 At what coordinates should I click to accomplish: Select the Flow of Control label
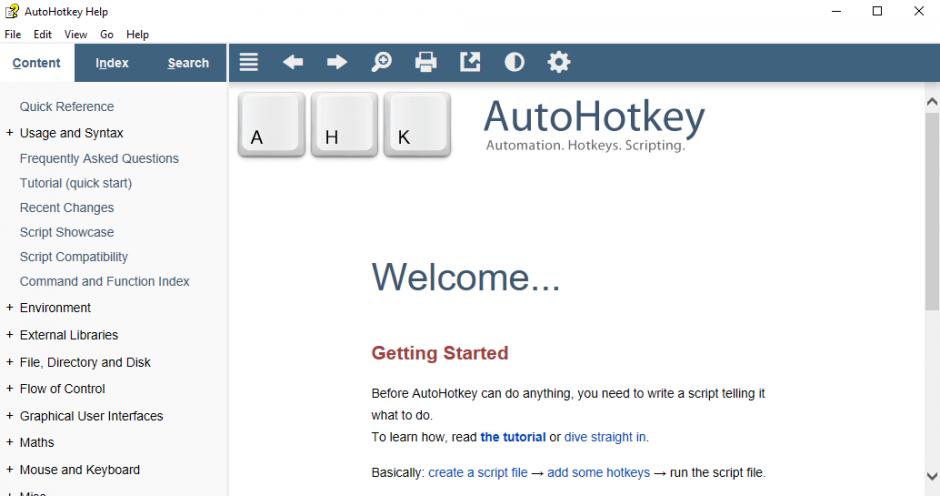point(62,389)
